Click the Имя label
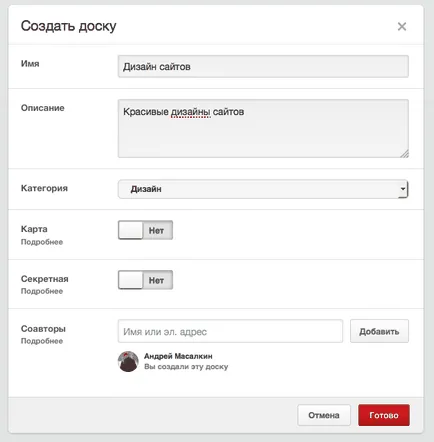The height and width of the screenshot is (442, 434). (x=30, y=64)
